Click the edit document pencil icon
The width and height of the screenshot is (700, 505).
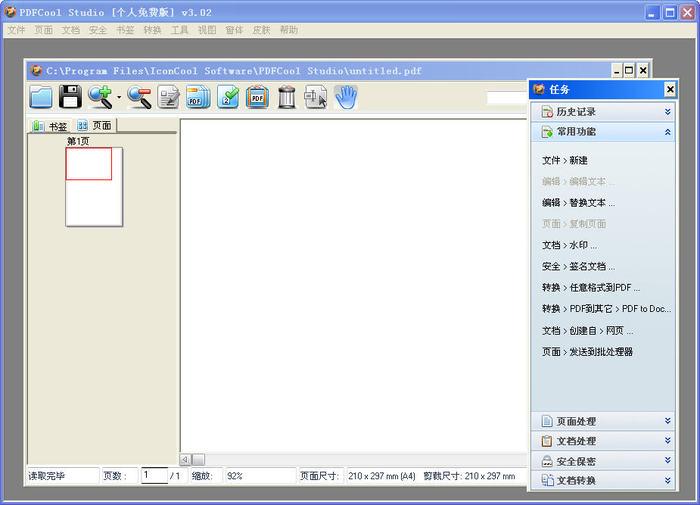tap(168, 97)
